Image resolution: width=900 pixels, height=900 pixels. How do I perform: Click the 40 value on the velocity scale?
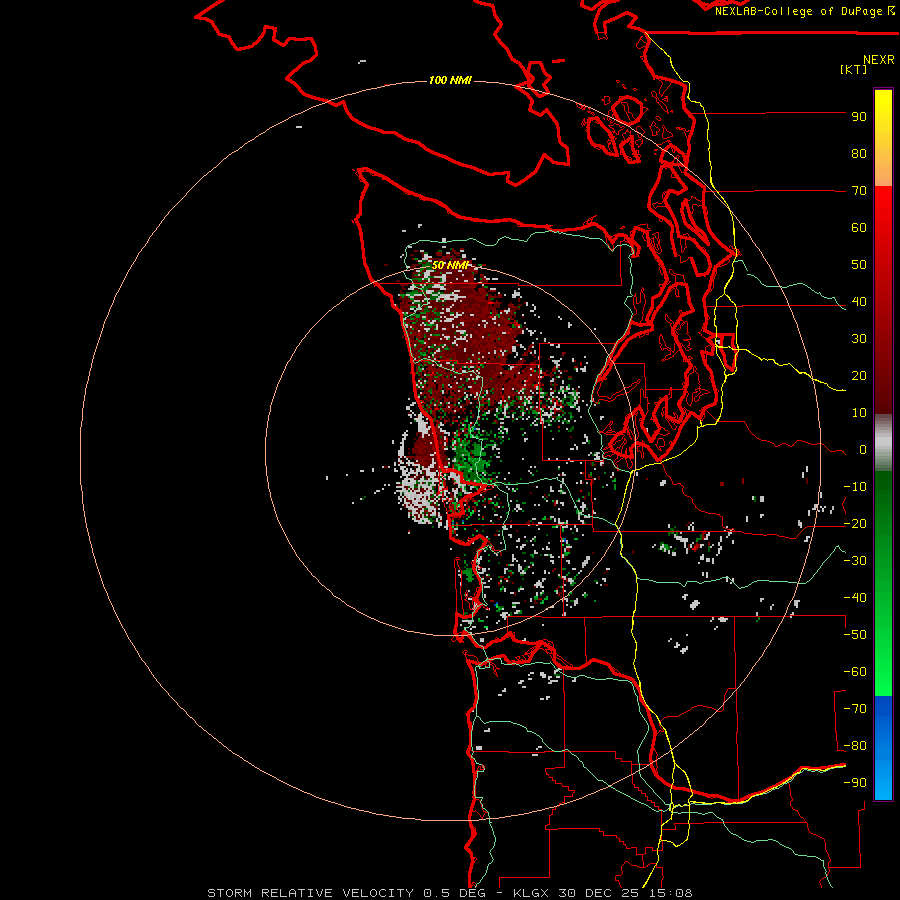coord(859,302)
